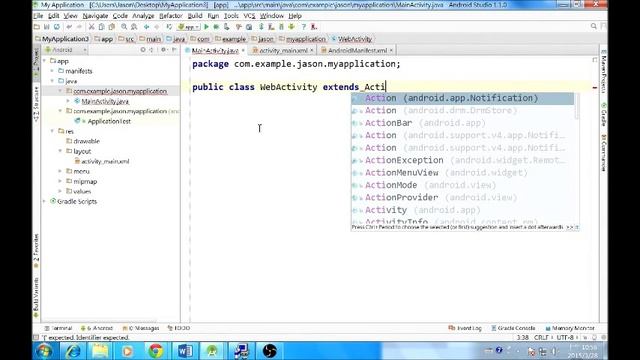Open Chrome from Windows taskbar
Viewport: 640px width, 360px height.
point(156,351)
